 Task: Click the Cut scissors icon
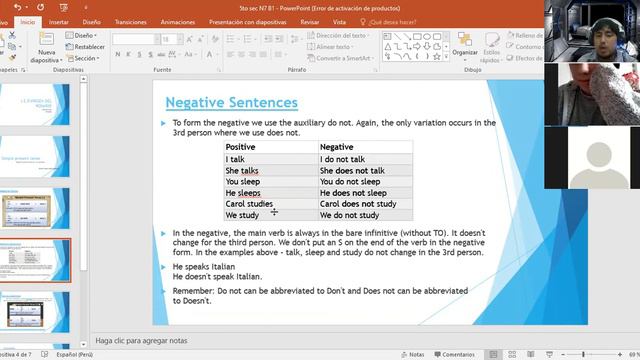(12, 36)
